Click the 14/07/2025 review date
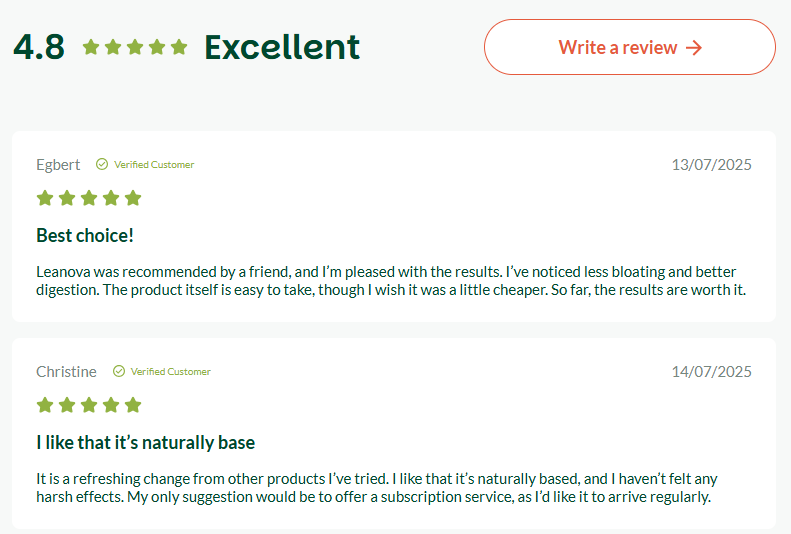 coord(711,372)
